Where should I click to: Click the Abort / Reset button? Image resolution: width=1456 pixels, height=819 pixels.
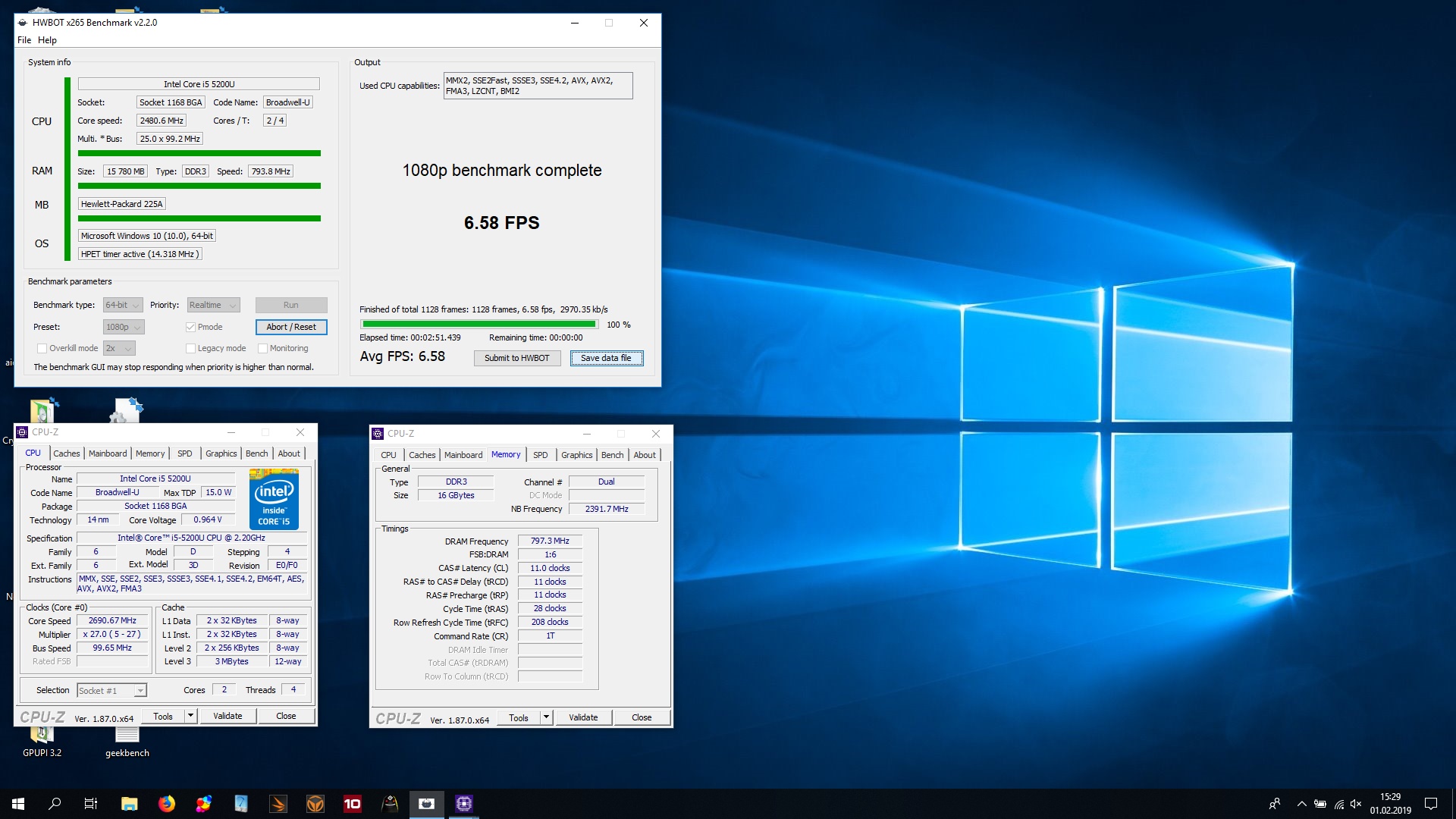[291, 327]
